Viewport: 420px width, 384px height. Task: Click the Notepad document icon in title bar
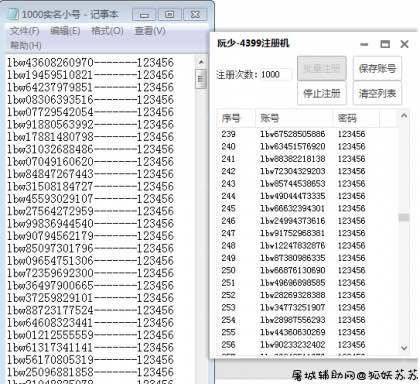click(12, 14)
